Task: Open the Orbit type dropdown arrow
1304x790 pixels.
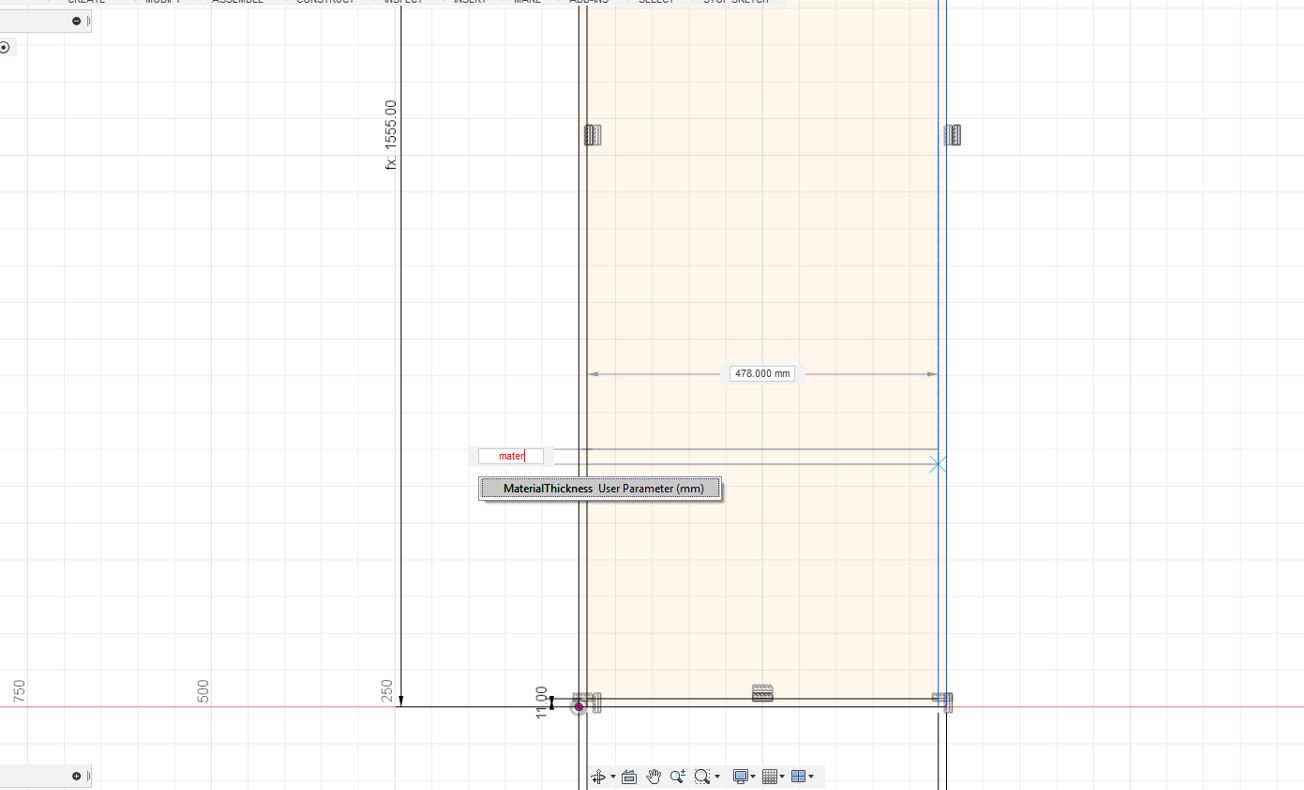Action: (x=613, y=777)
